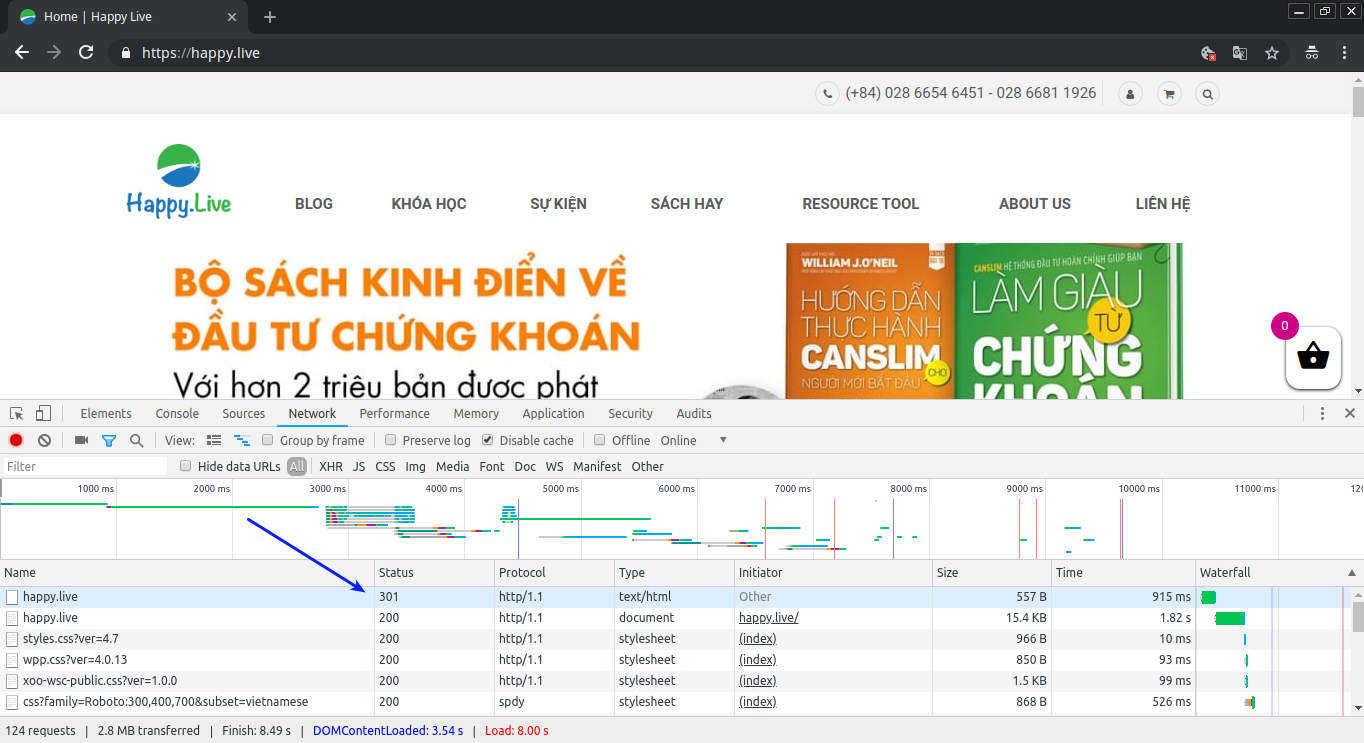The height and width of the screenshot is (743, 1364).
Task: Click the phone icon beside the number
Action: coord(827,94)
